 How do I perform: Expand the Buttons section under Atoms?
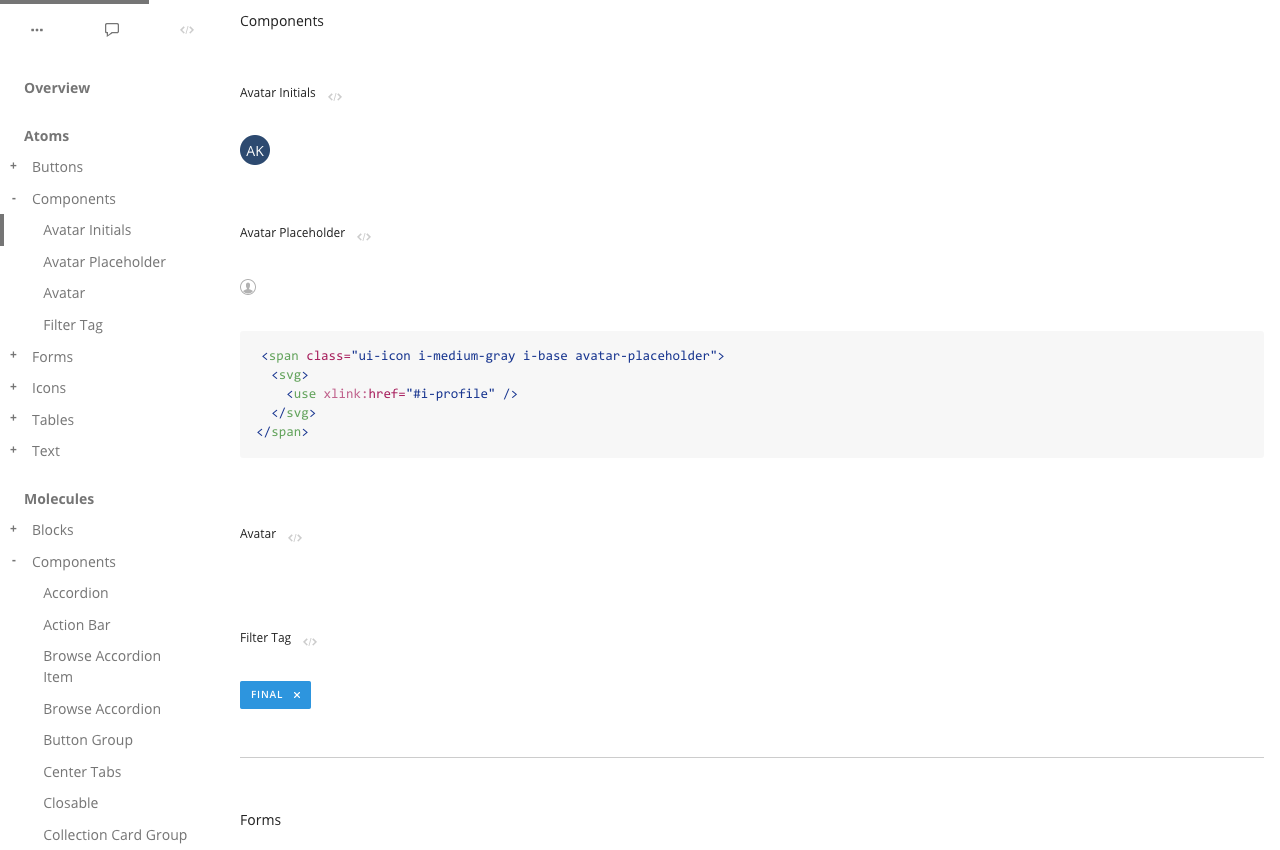[x=14, y=166]
